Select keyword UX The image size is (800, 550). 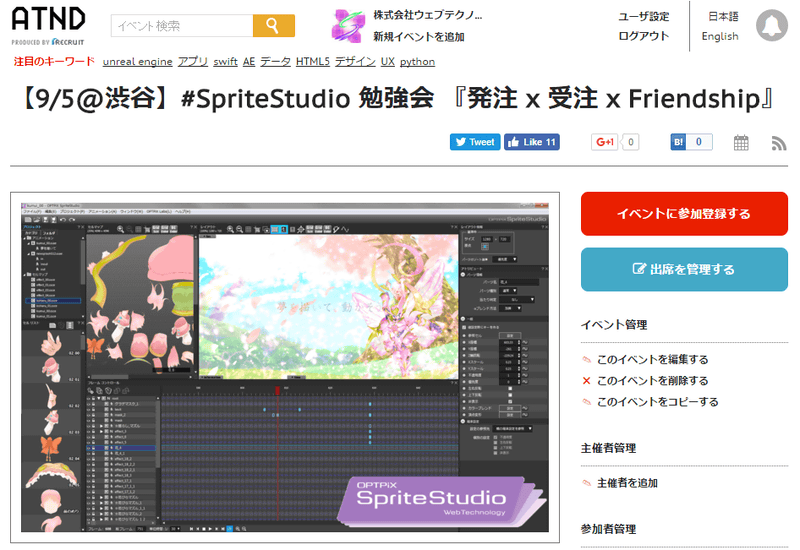388,62
